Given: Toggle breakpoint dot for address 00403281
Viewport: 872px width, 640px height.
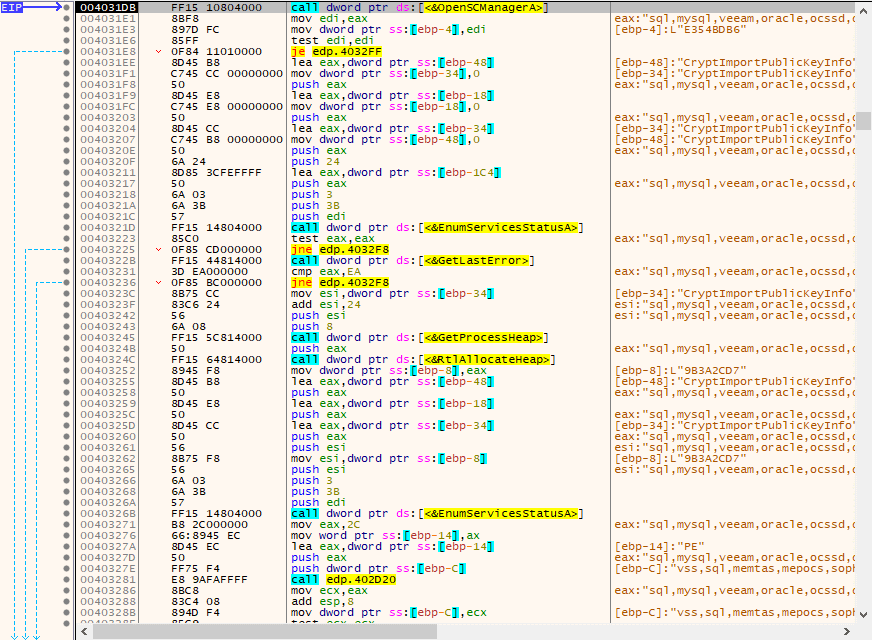Looking at the screenshot, I should (67, 579).
